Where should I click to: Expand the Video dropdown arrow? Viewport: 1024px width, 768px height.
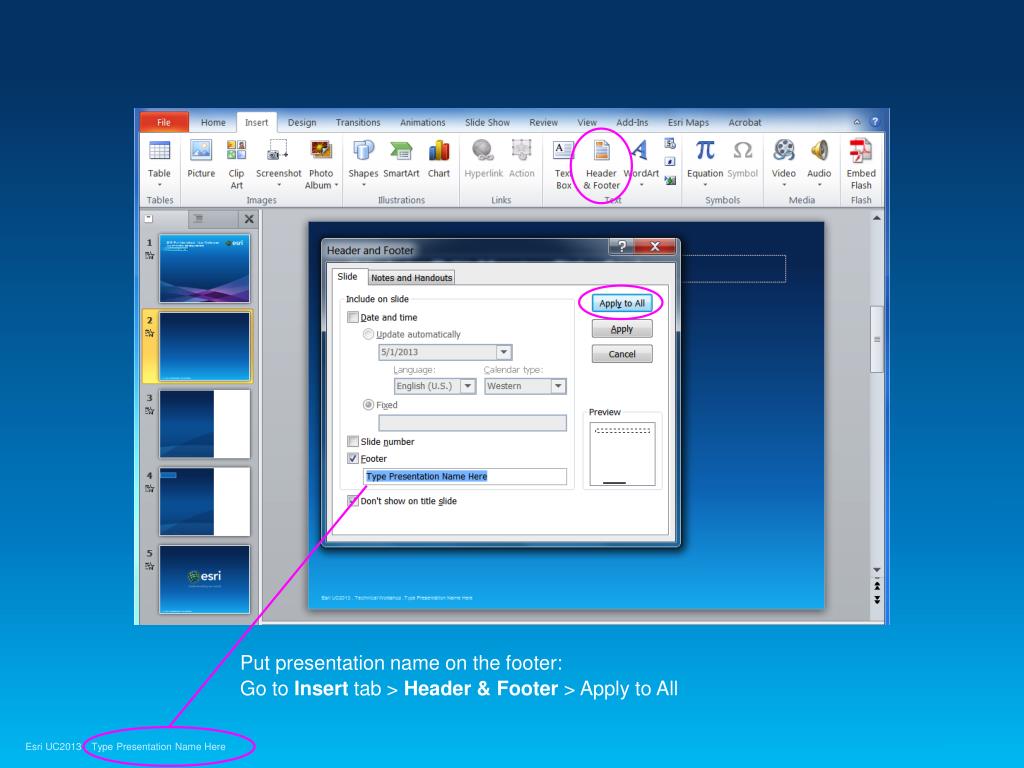click(784, 185)
